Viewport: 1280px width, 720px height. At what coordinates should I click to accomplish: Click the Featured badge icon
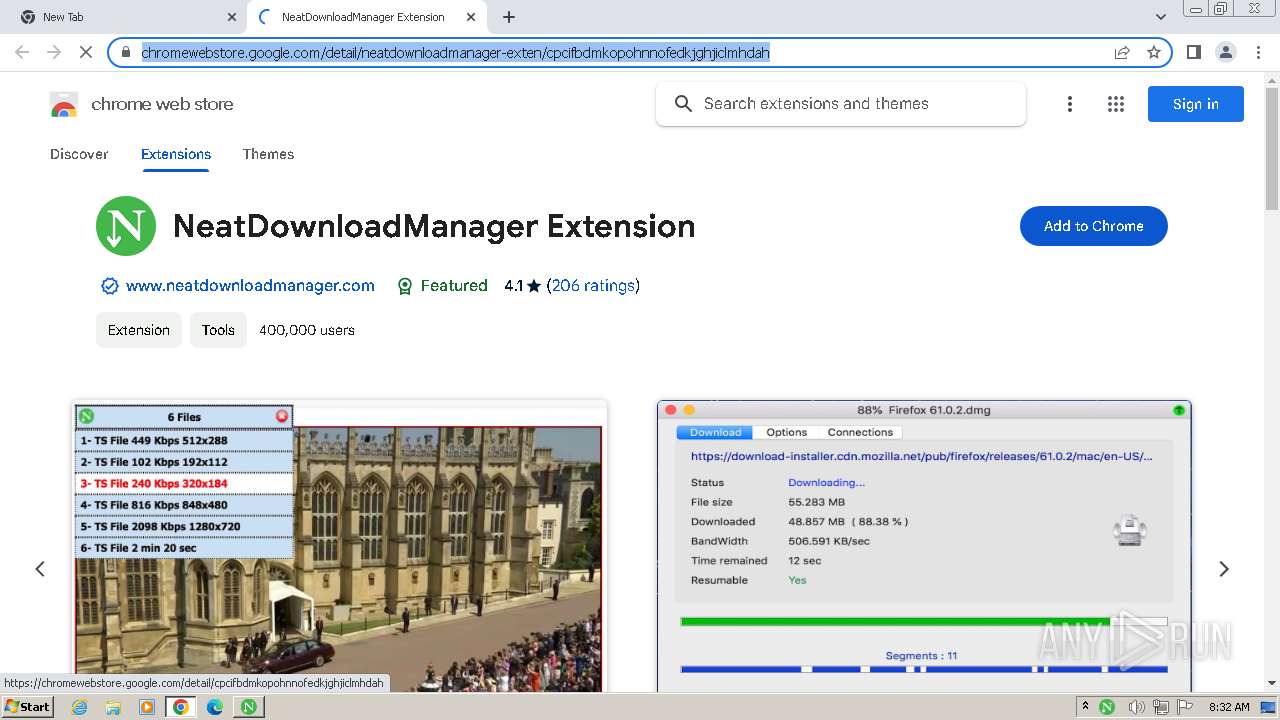(405, 286)
